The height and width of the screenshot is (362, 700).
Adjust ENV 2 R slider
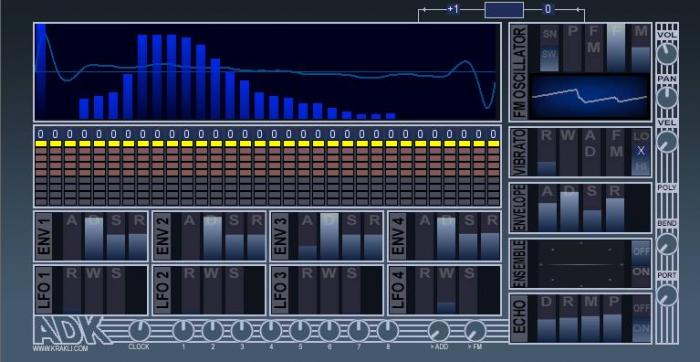pyautogui.click(x=256, y=236)
